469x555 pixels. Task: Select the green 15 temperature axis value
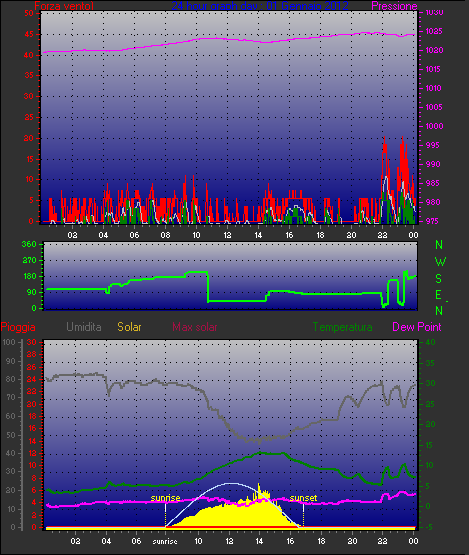click(x=429, y=445)
